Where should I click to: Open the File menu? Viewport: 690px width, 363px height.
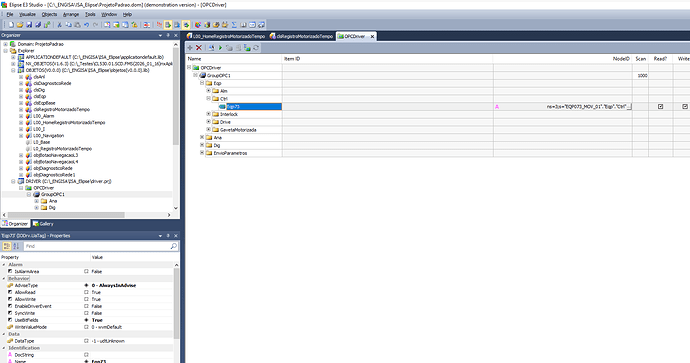point(10,15)
